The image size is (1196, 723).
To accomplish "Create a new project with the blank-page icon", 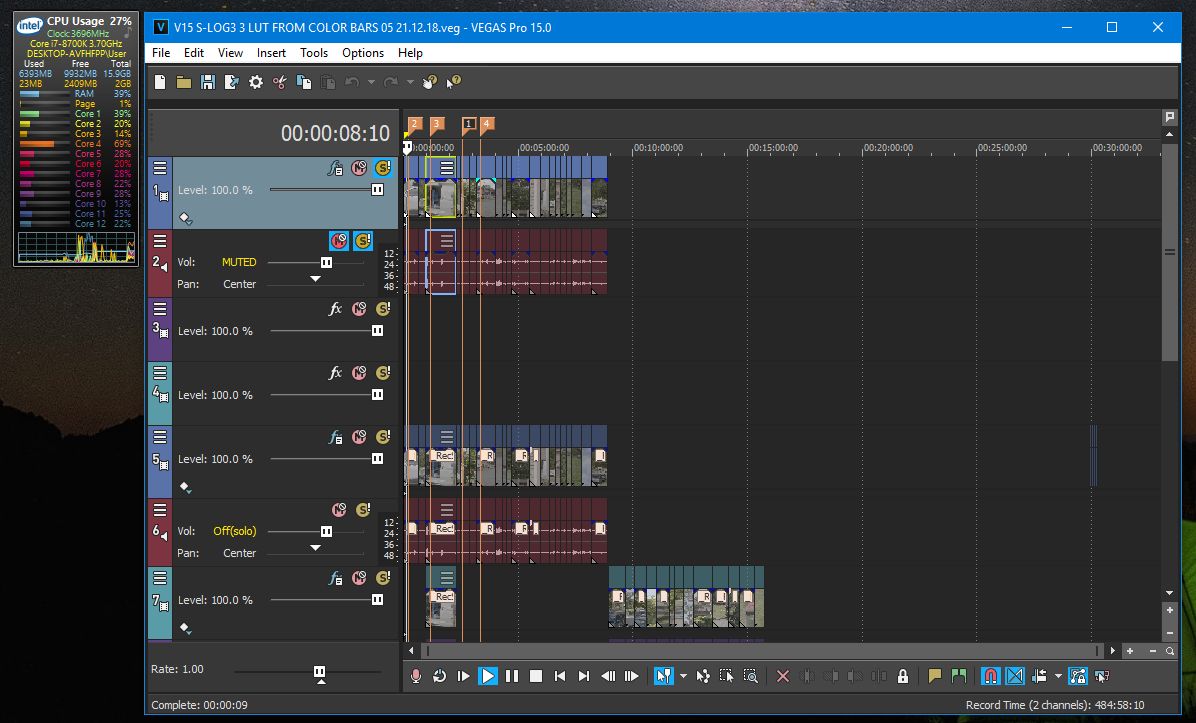I will 160,82.
